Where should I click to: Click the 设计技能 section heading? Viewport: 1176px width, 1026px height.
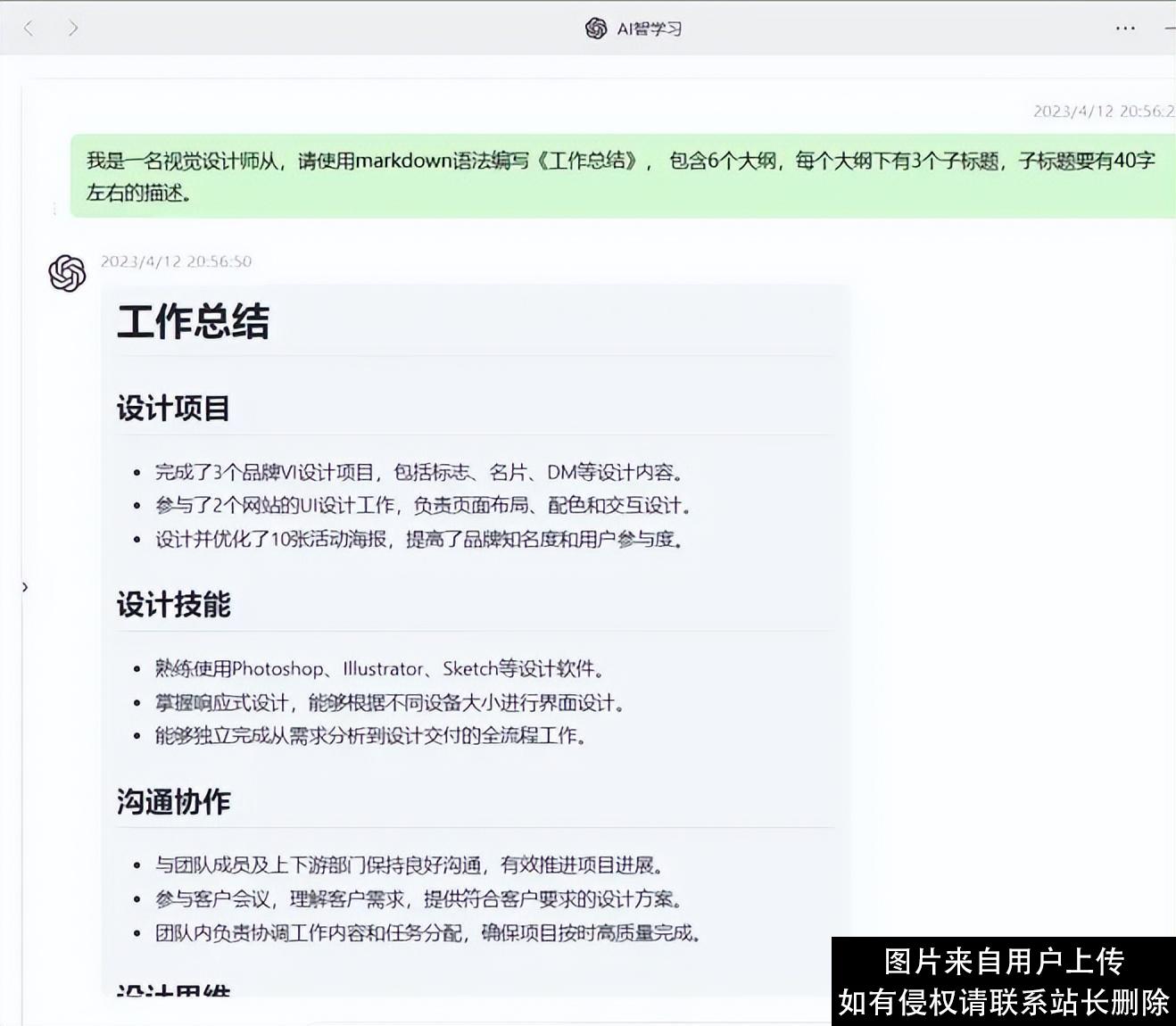pyautogui.click(x=174, y=605)
